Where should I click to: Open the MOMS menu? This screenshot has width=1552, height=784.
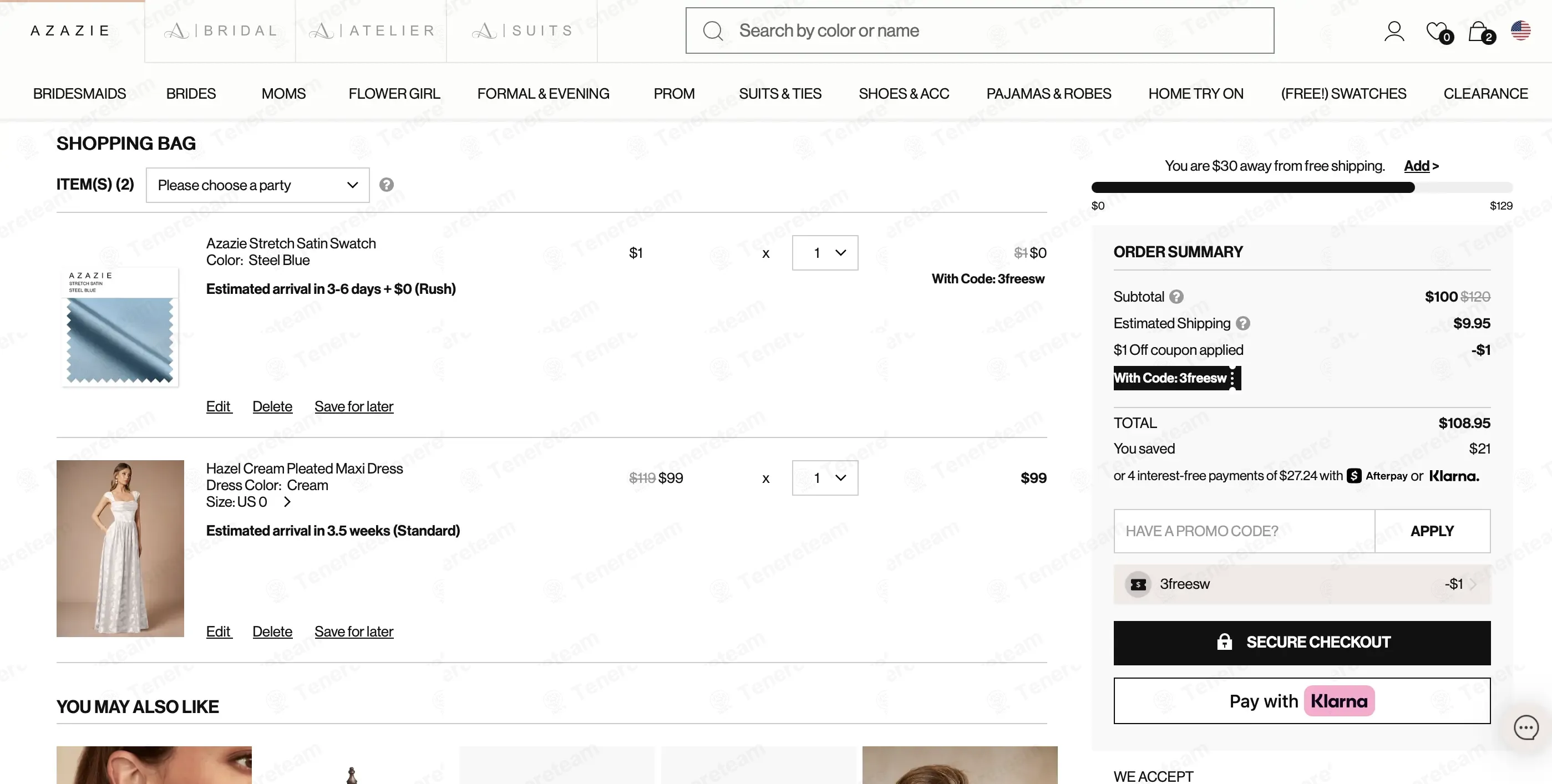coord(284,93)
